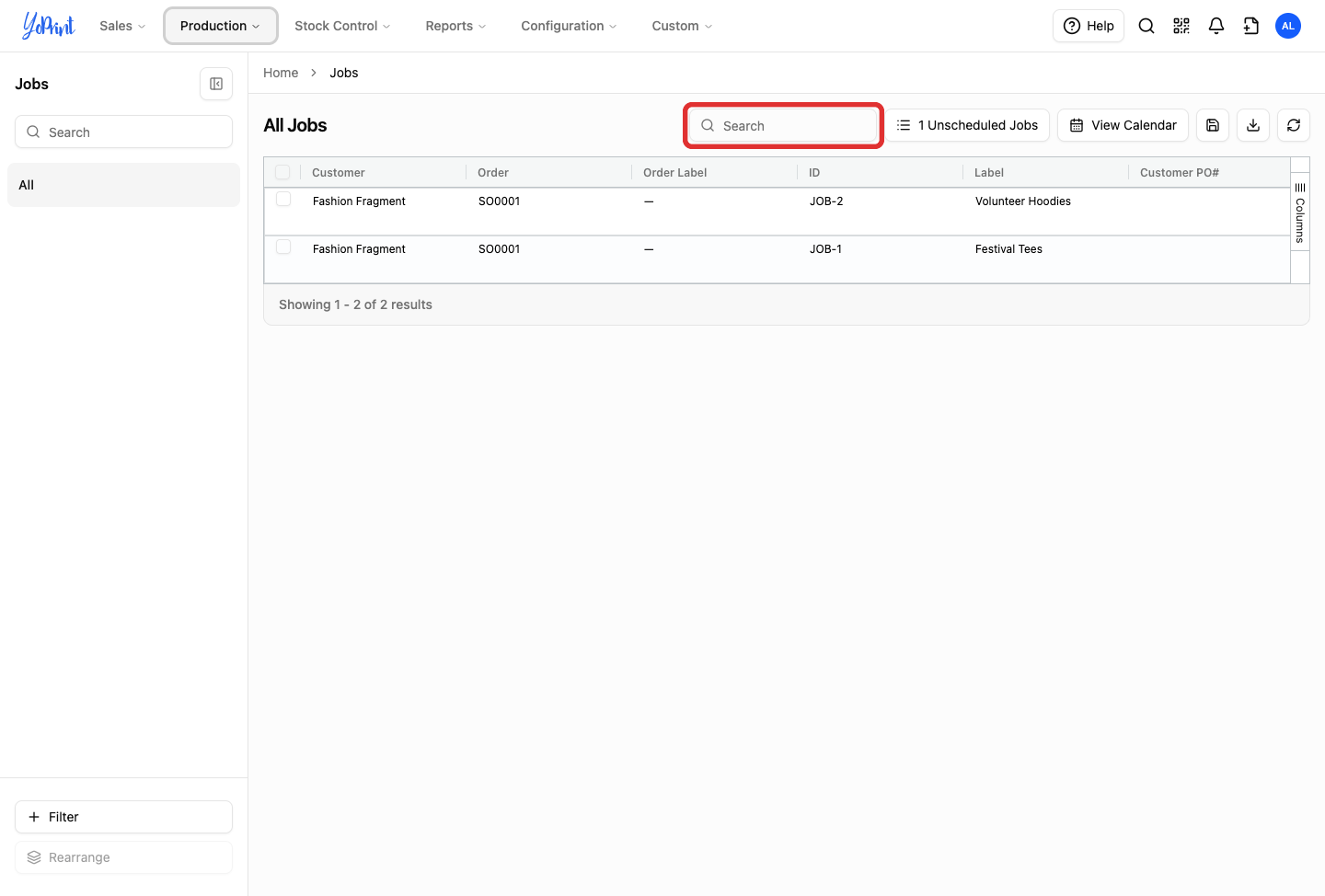Expand the Production menu
The image size is (1325, 896).
click(x=221, y=26)
